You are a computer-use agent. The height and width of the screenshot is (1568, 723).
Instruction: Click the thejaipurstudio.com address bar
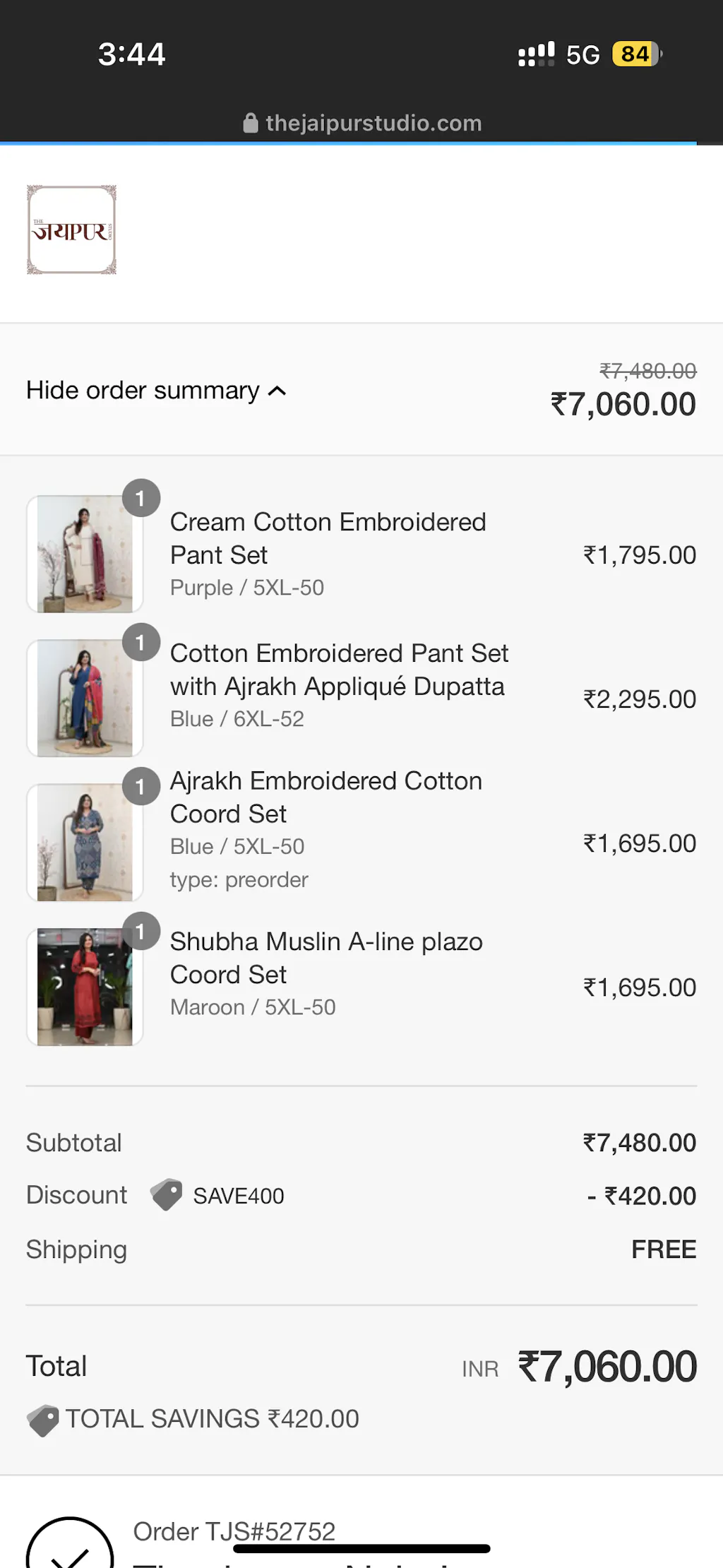tap(373, 124)
